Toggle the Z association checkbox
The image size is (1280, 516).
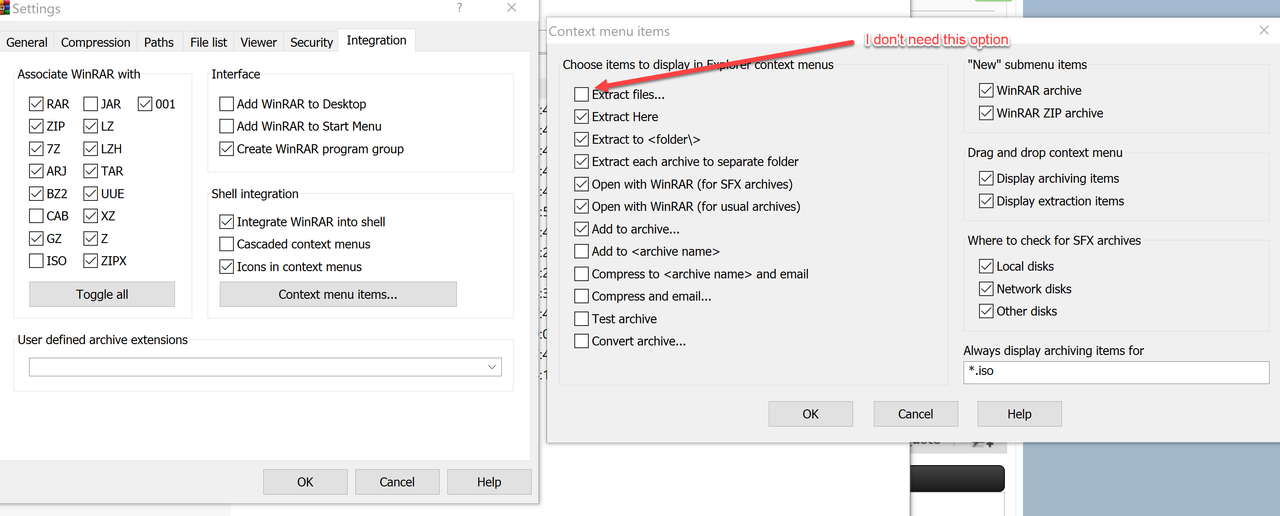91,239
